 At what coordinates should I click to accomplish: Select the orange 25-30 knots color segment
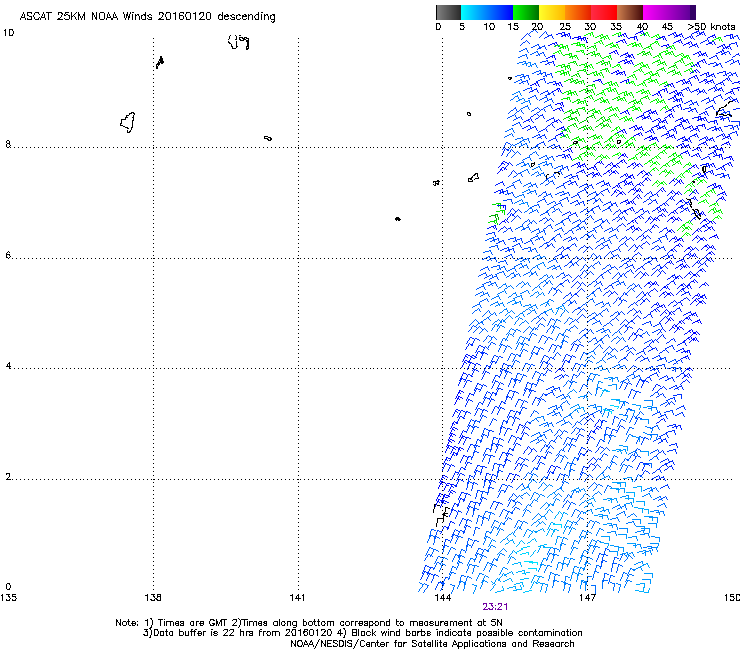click(x=578, y=12)
